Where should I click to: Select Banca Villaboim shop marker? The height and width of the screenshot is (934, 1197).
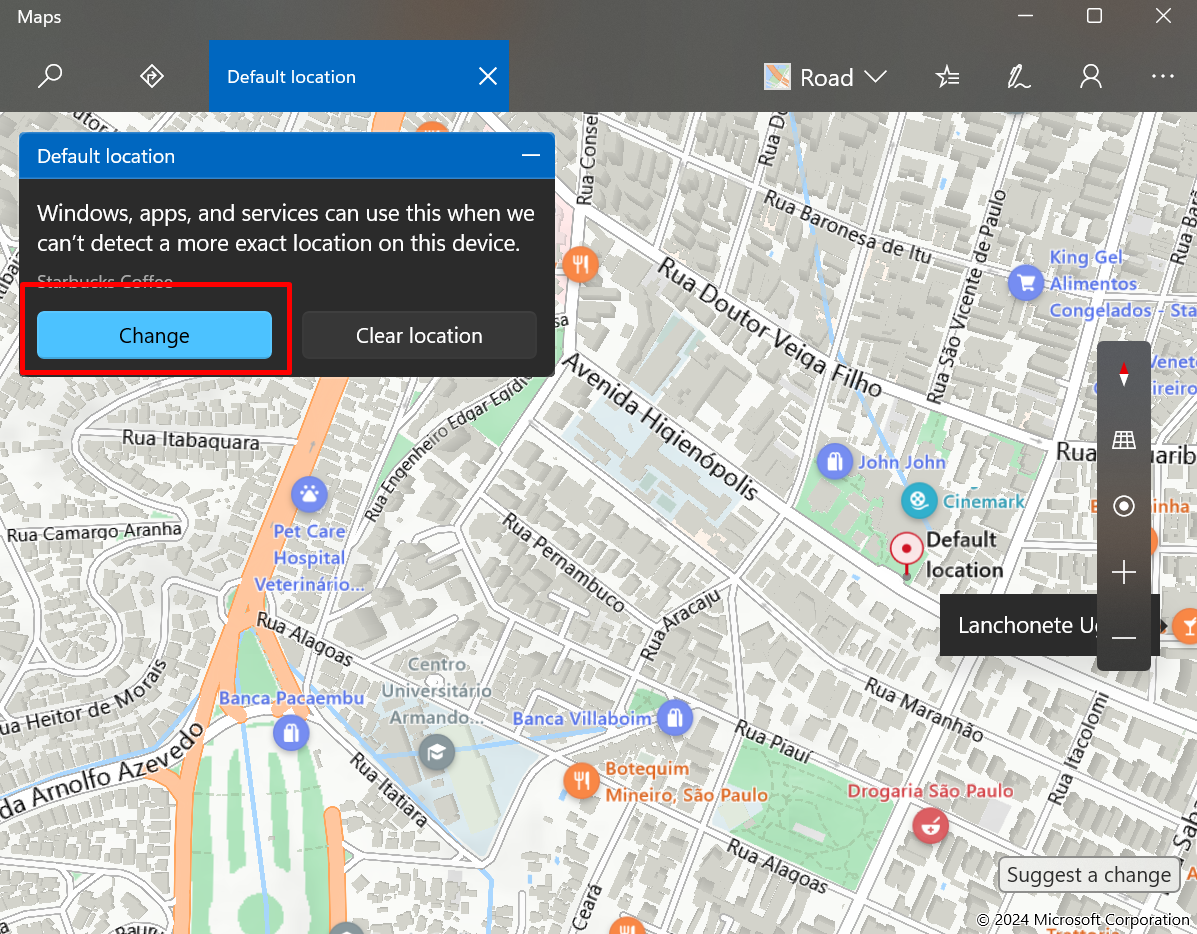click(x=675, y=718)
